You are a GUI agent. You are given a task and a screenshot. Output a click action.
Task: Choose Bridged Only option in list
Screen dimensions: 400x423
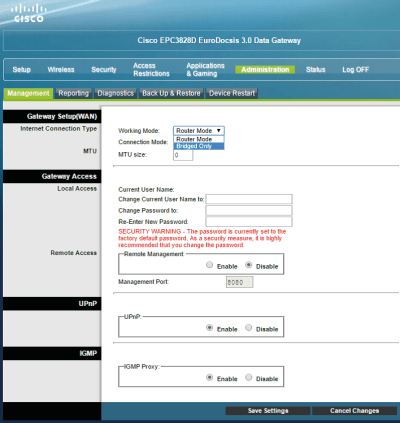(199, 146)
